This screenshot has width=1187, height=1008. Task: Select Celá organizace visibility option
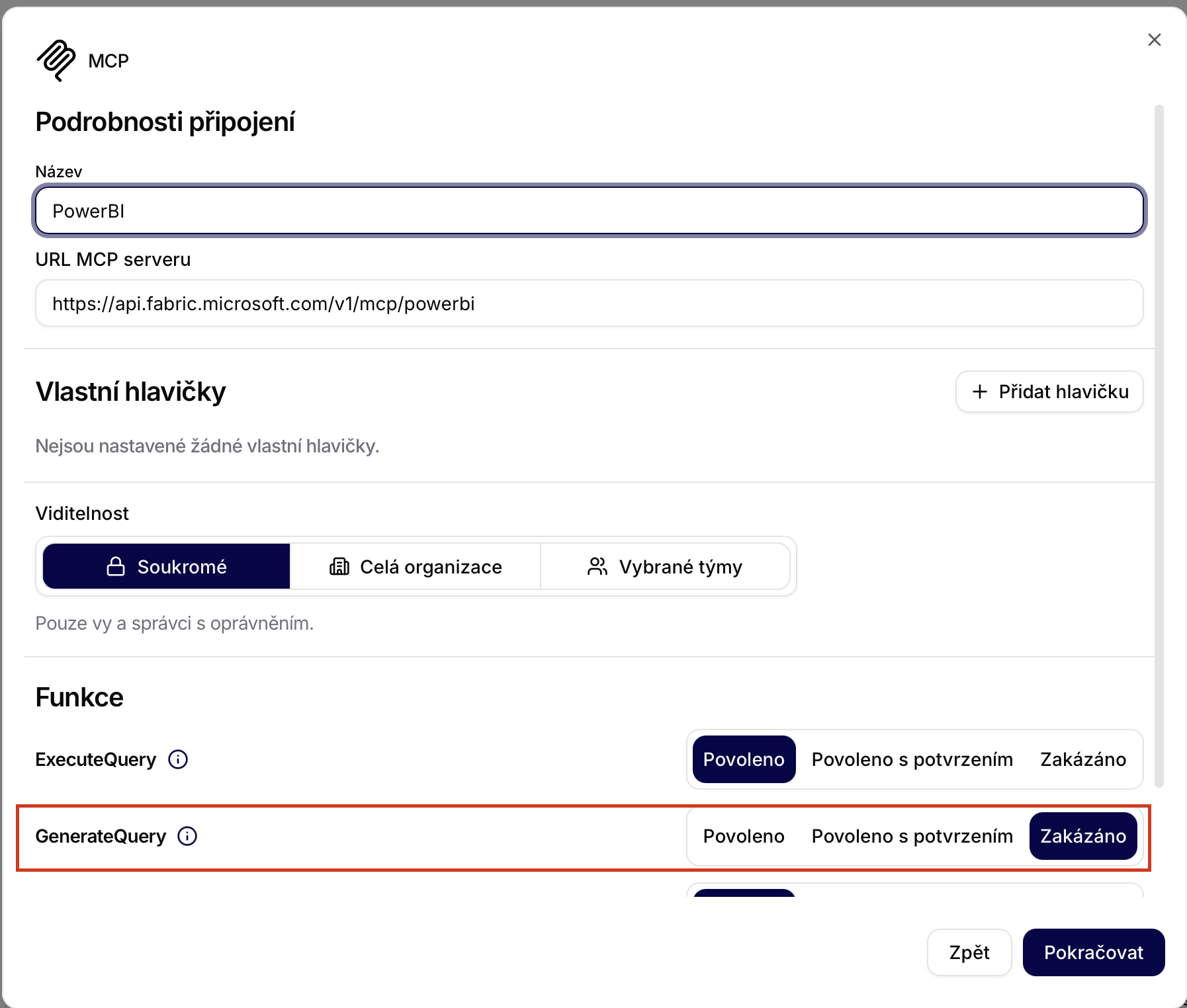coord(416,566)
